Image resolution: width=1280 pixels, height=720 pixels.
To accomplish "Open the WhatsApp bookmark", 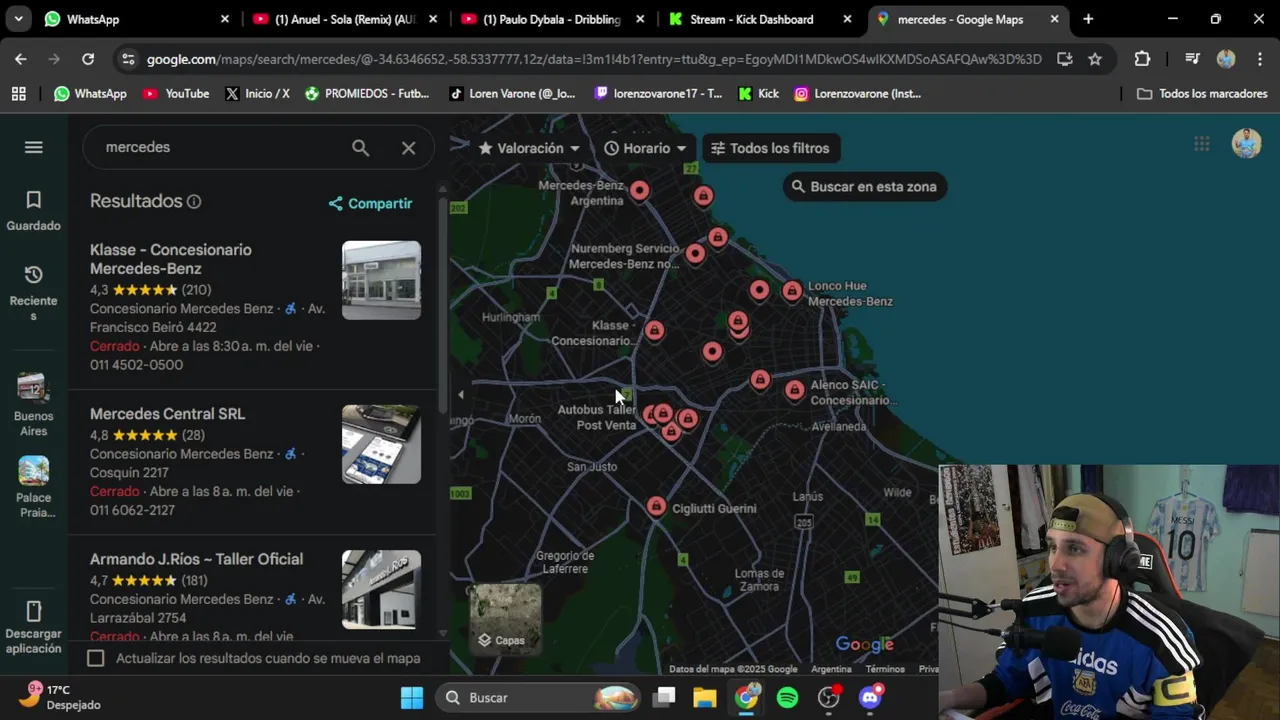I will 90,94.
